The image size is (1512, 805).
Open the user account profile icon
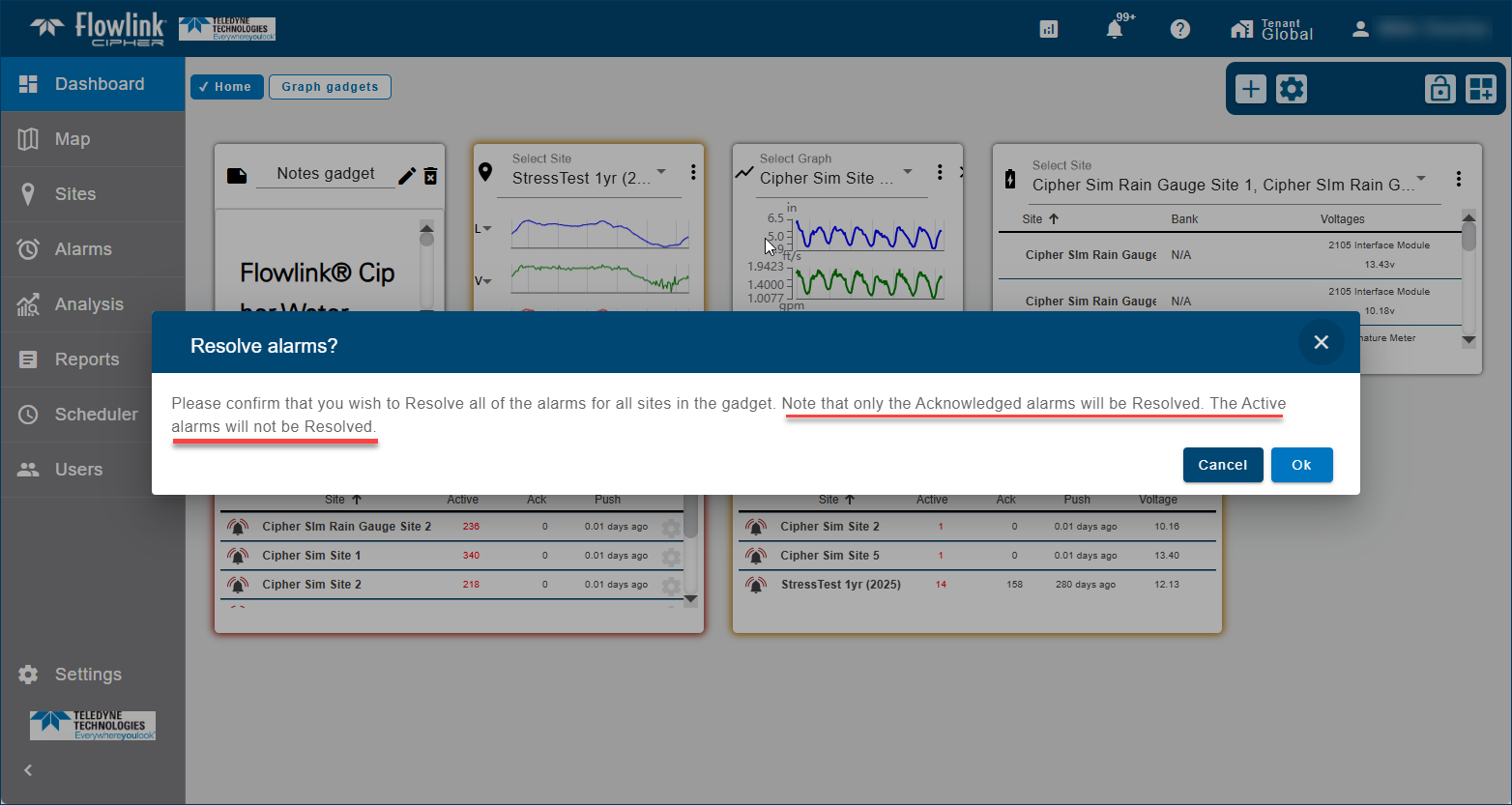(1360, 29)
